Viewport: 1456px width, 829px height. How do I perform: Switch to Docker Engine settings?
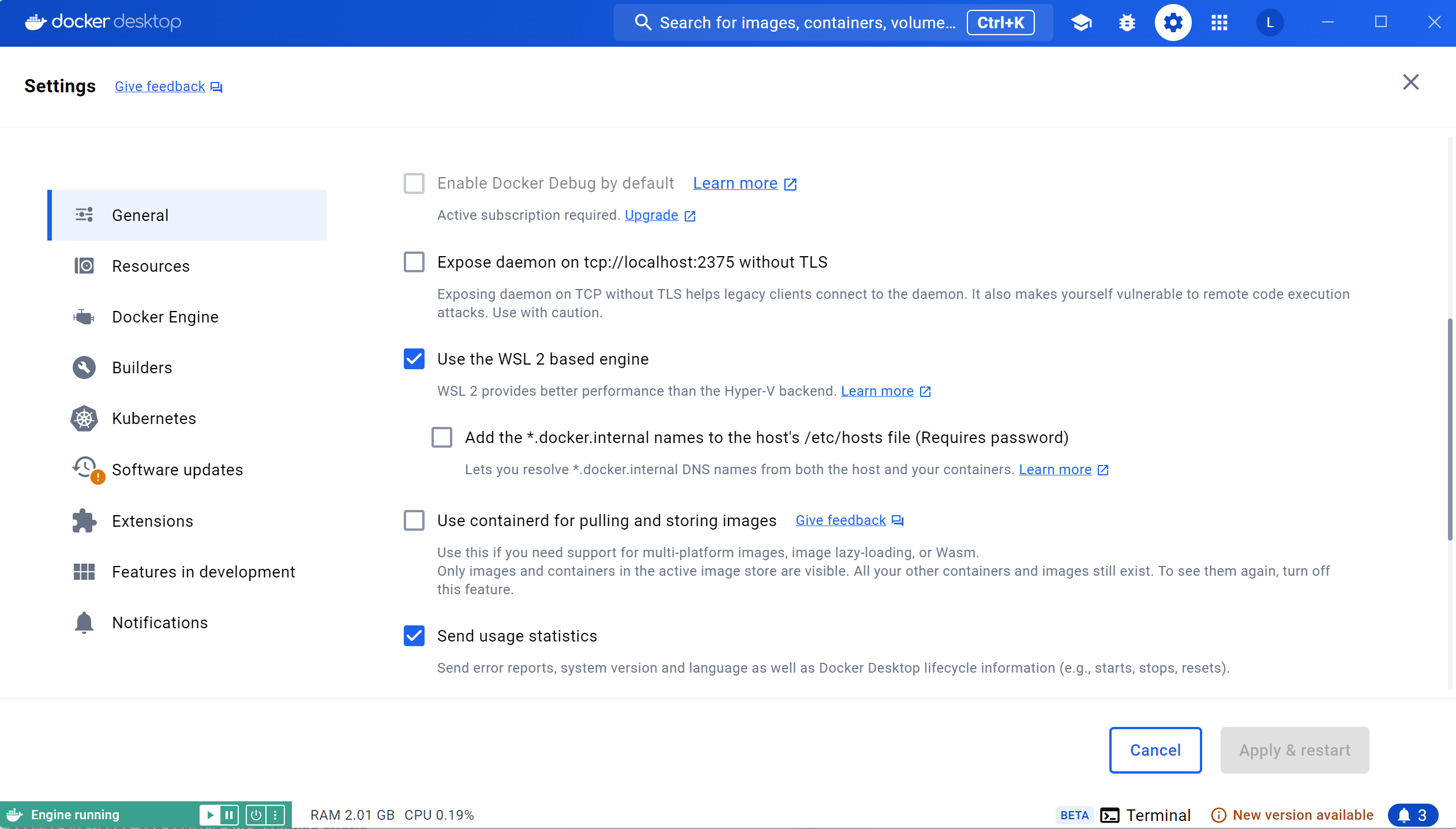pyautogui.click(x=187, y=317)
